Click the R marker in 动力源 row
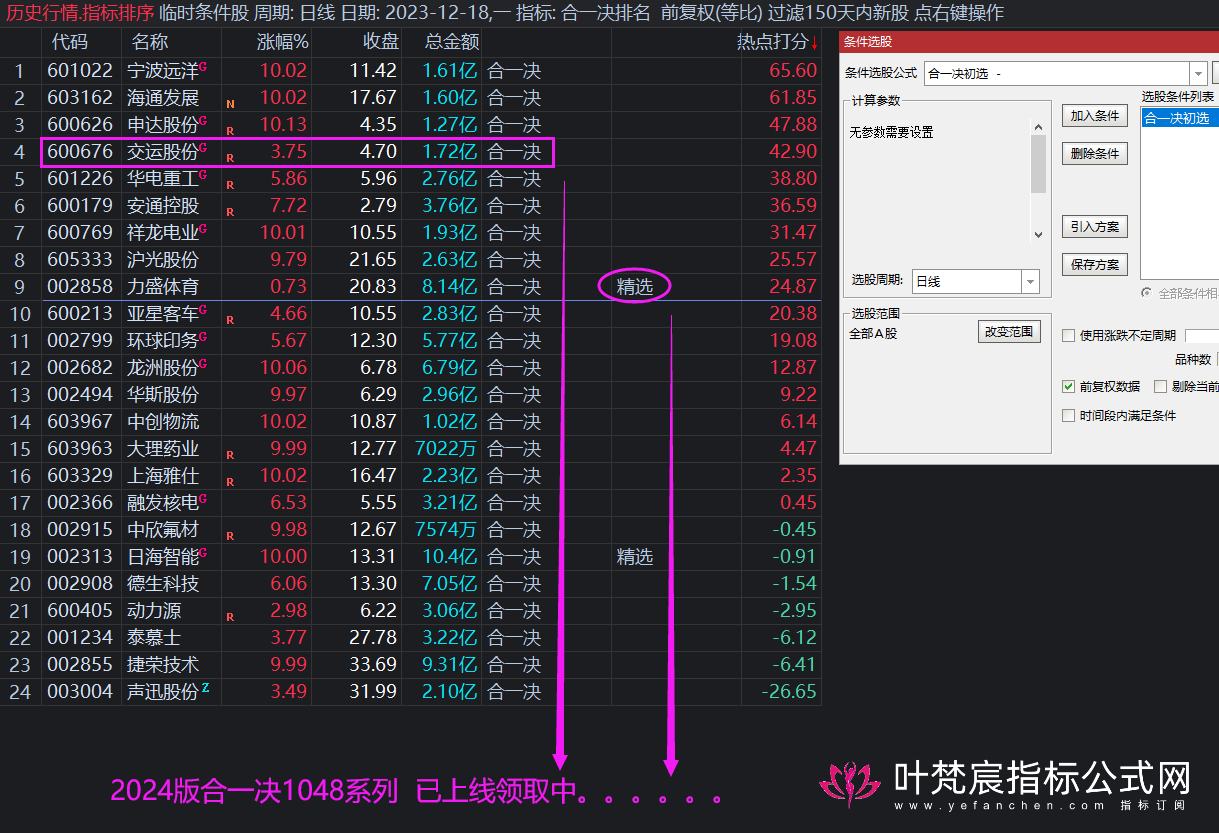The image size is (1219, 833). click(x=230, y=616)
